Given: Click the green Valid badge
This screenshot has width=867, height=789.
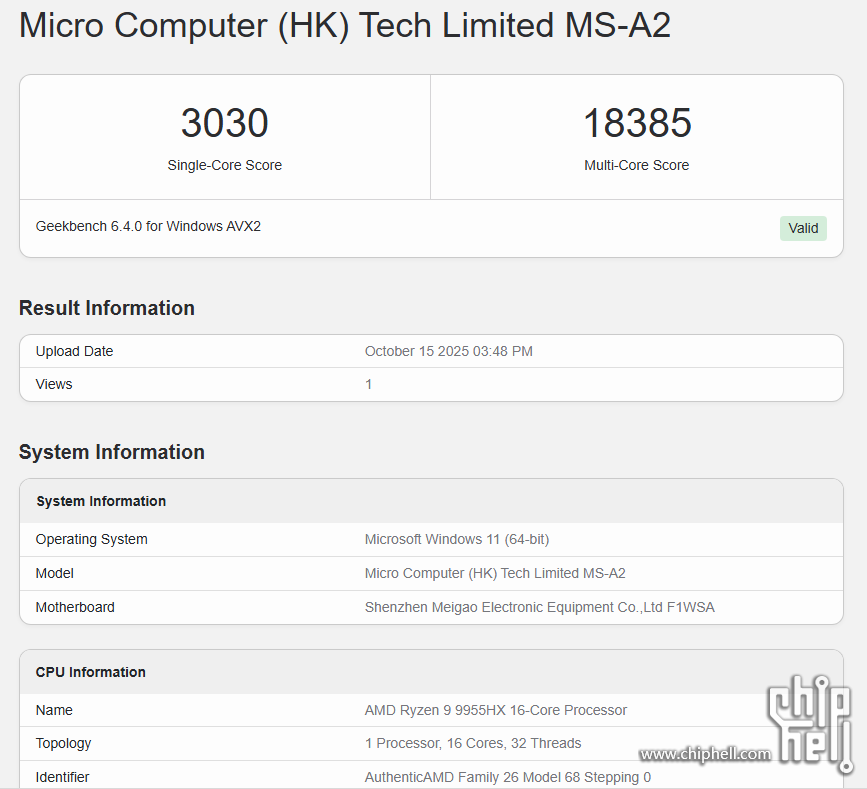Looking at the screenshot, I should click(803, 228).
